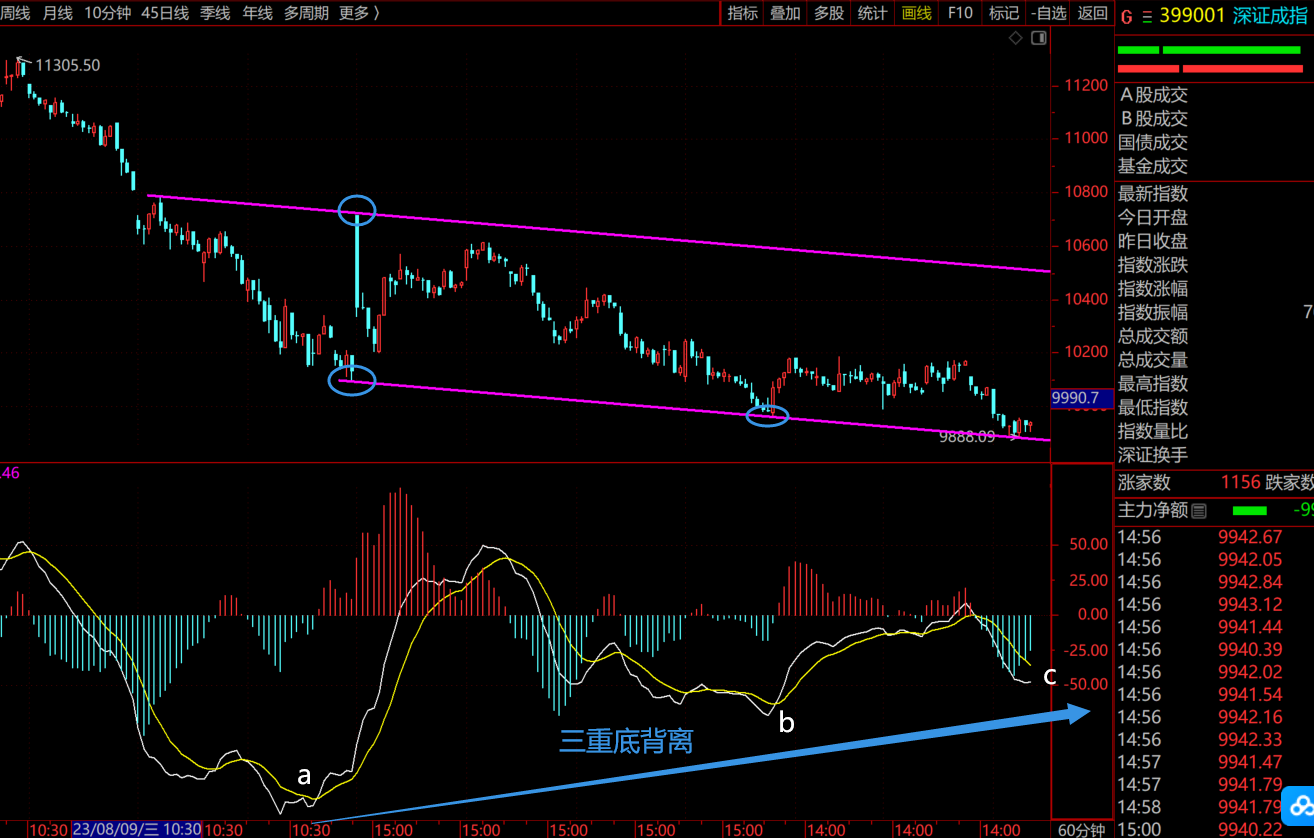1314x838 pixels.
Task: Click the red G icon beside 399001
Action: (x=1127, y=15)
